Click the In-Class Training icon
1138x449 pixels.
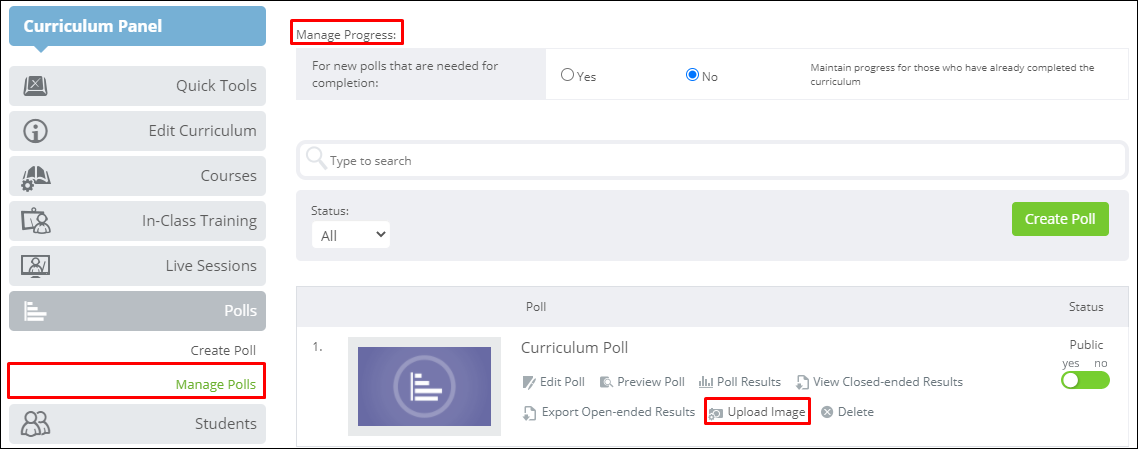[x=36, y=221]
